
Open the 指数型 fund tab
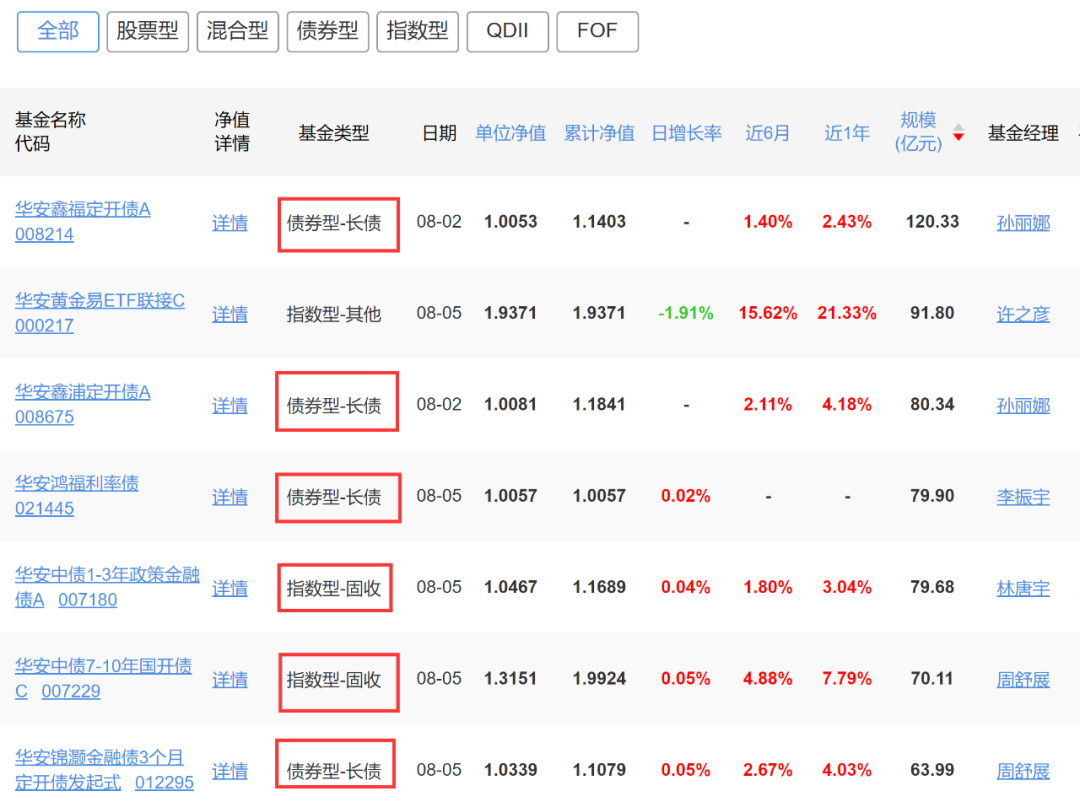point(417,31)
